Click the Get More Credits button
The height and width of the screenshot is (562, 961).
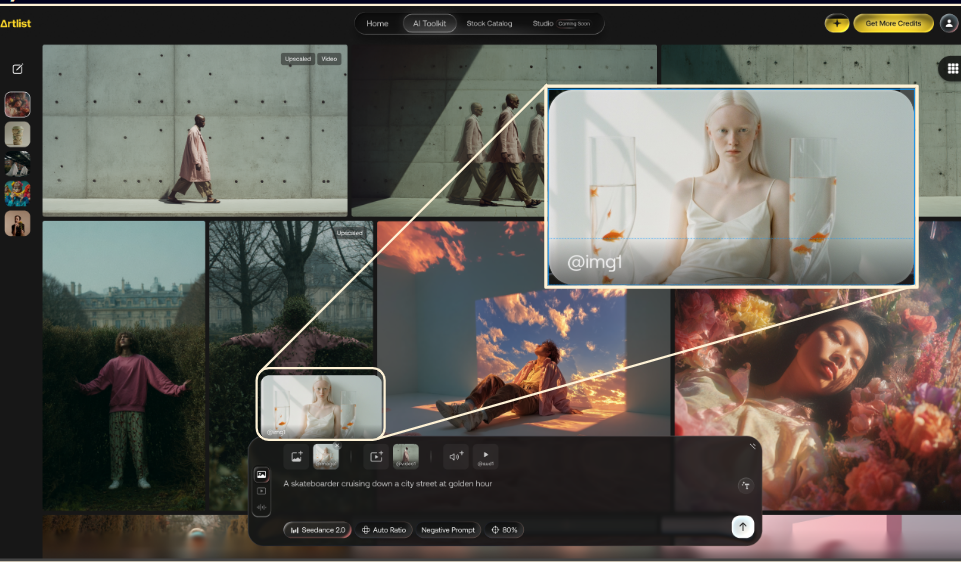893,23
